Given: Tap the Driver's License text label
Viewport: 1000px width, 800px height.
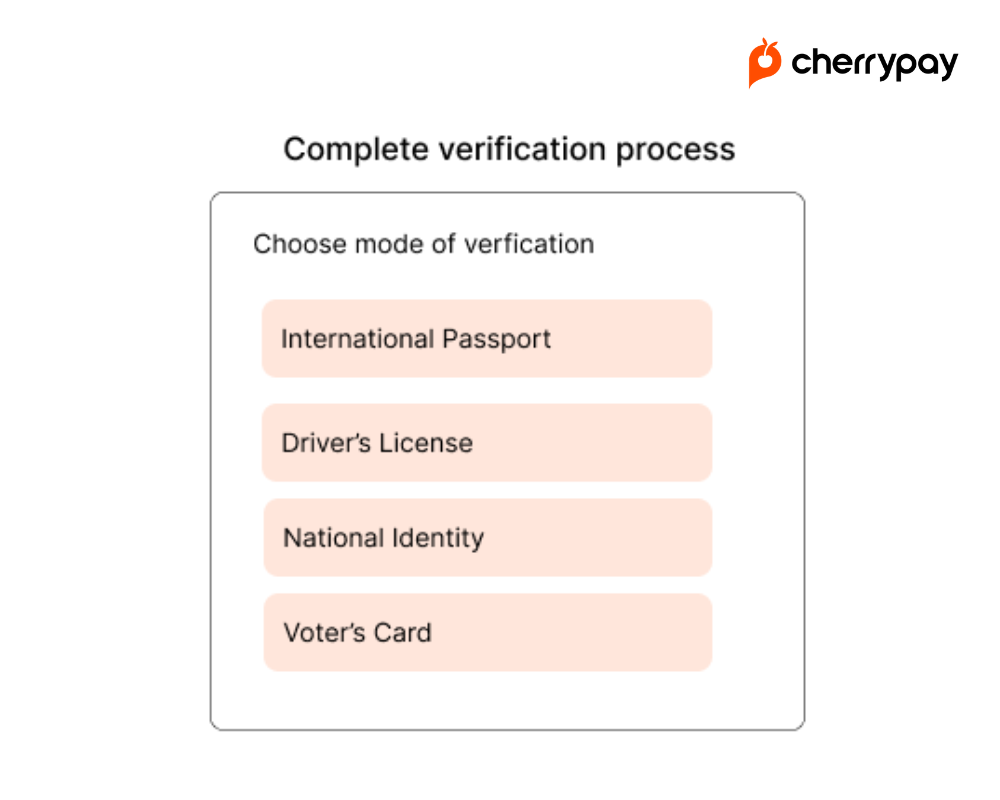Looking at the screenshot, I should pos(377,443).
